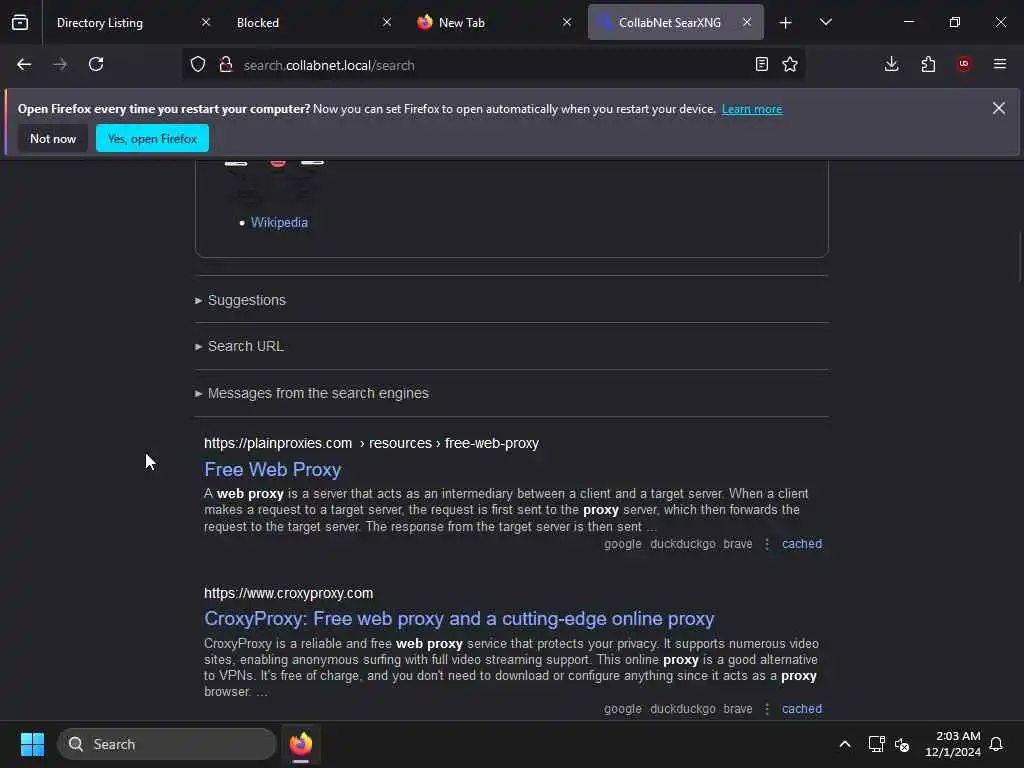Click the page vertical scrollbar
Image resolution: width=1024 pixels, height=768 pixels.
(x=1020, y=258)
